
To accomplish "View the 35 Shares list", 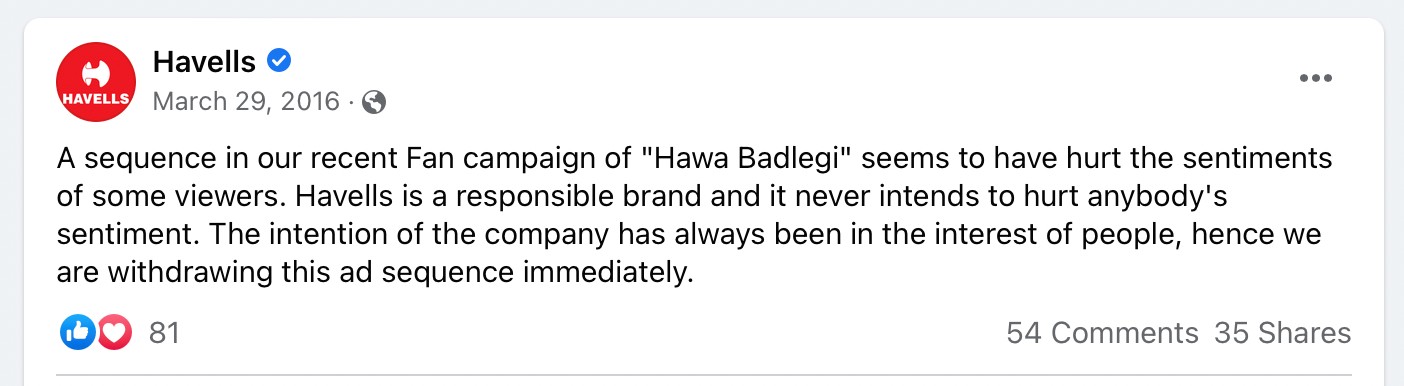I will [x=1282, y=333].
